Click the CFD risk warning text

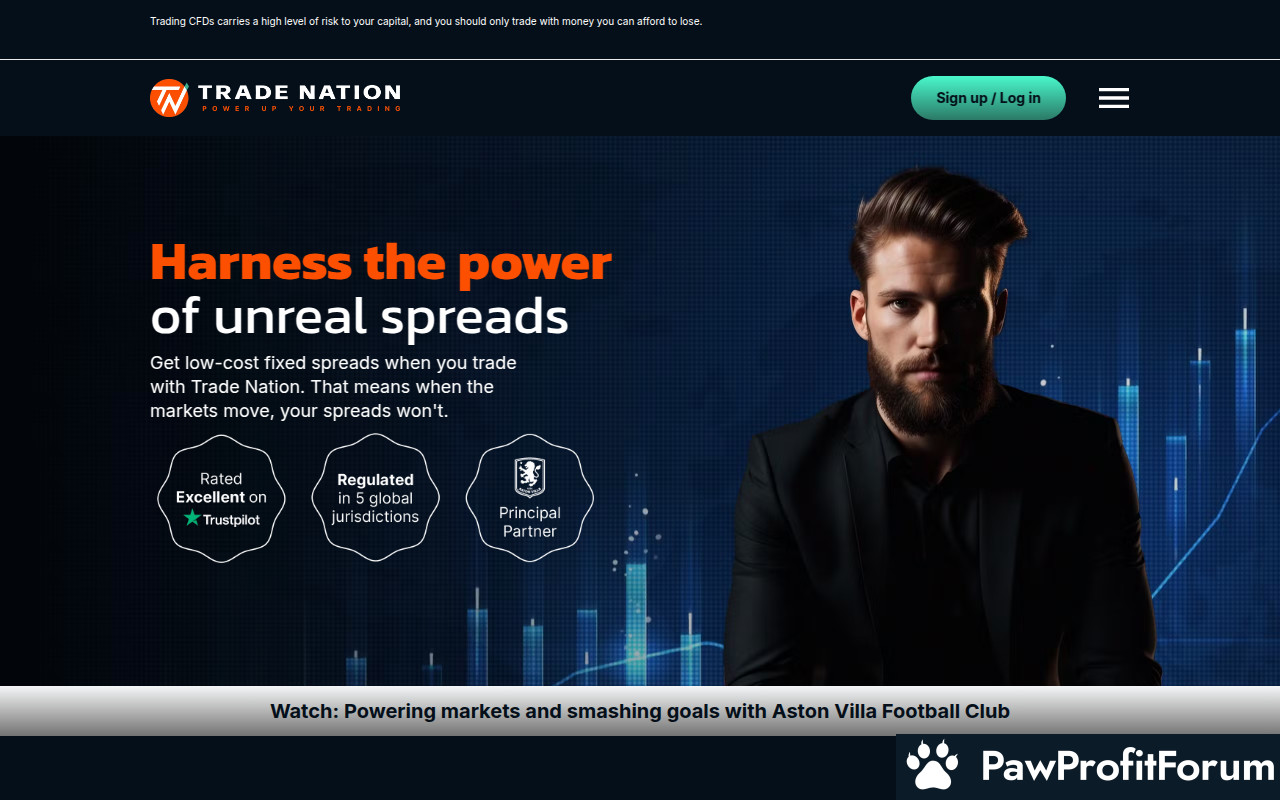tap(426, 21)
